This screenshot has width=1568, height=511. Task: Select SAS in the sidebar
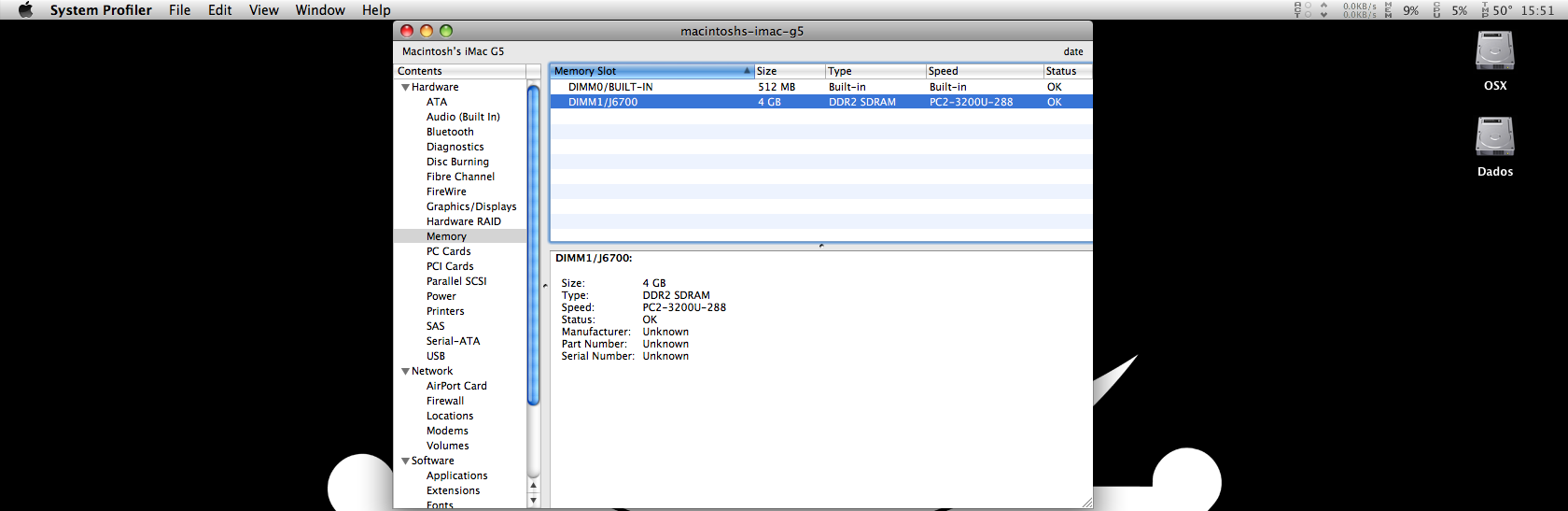(x=435, y=326)
